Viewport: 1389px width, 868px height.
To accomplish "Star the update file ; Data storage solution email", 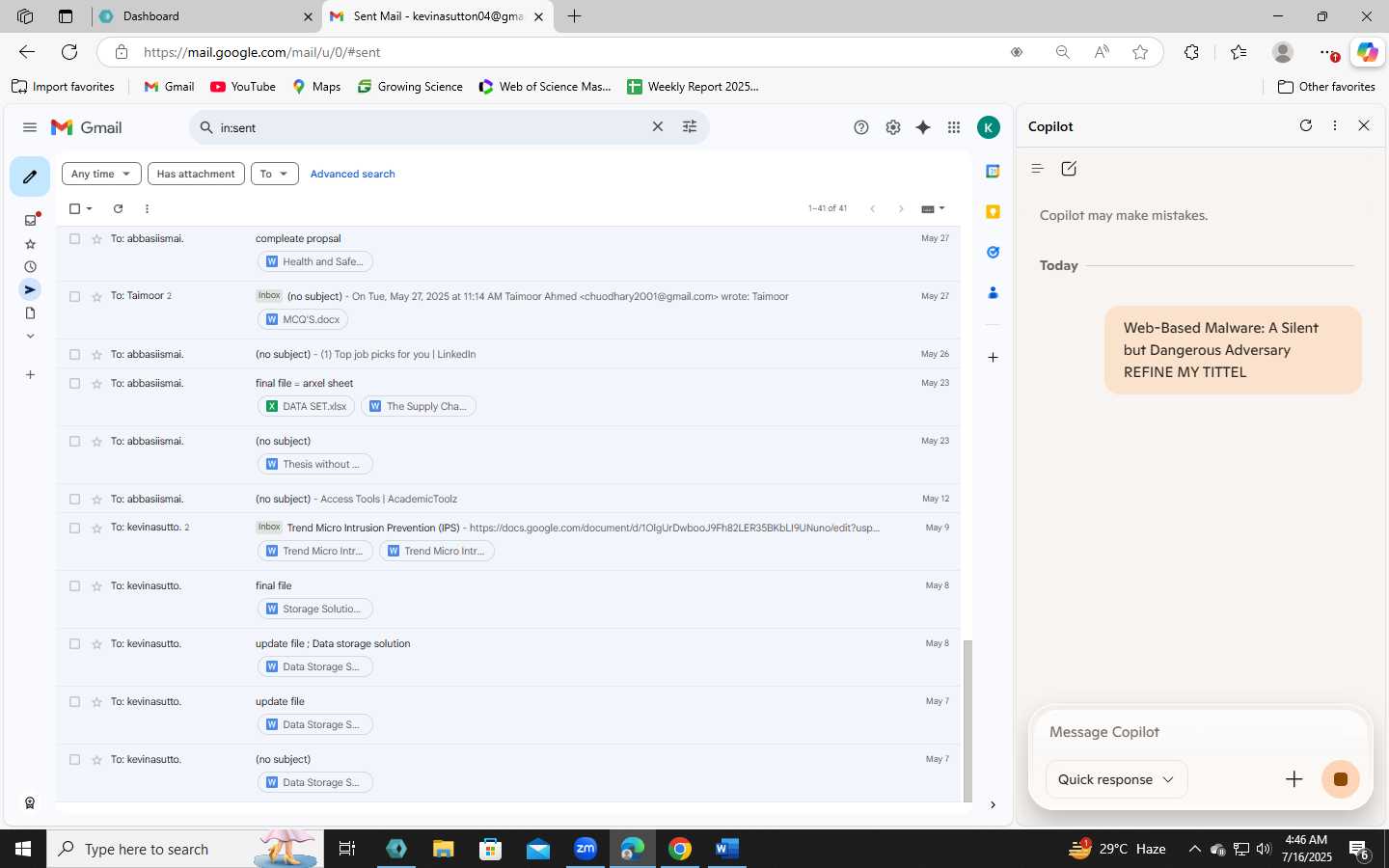I will (x=96, y=644).
